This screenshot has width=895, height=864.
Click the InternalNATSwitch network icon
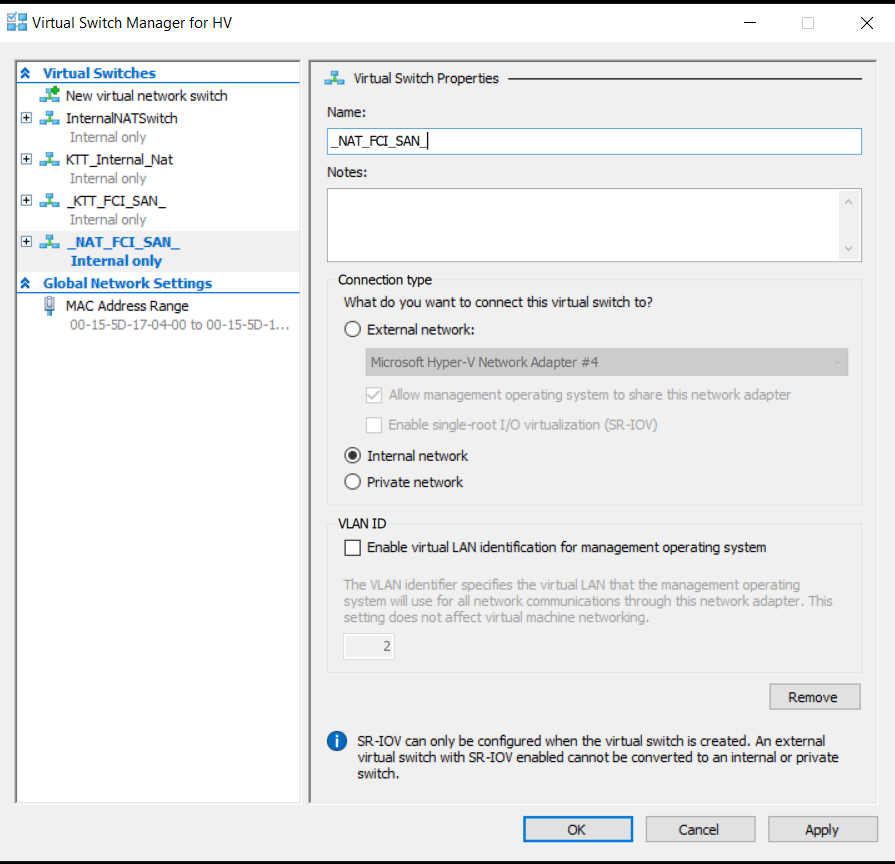pos(49,118)
